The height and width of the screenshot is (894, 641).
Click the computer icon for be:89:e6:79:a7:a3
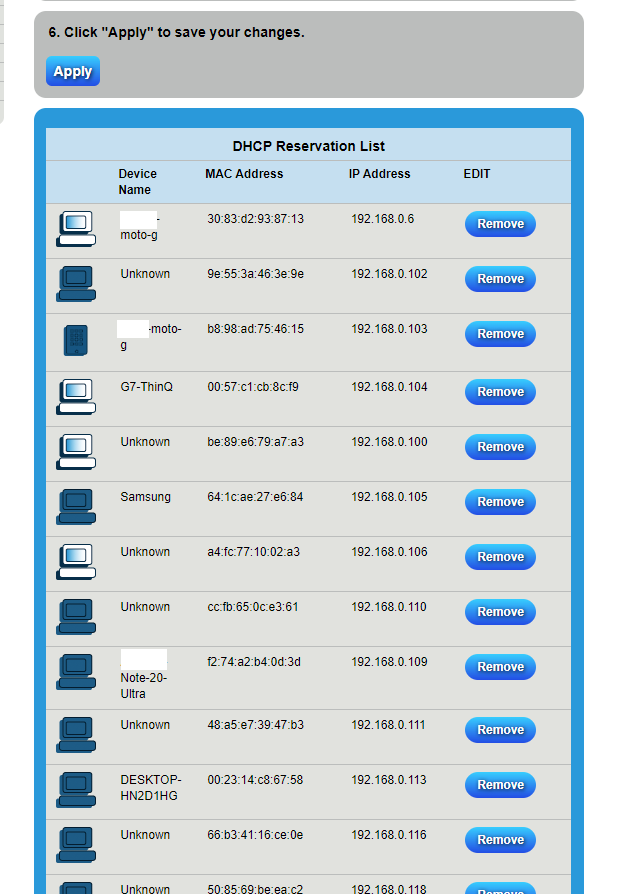[76, 452]
